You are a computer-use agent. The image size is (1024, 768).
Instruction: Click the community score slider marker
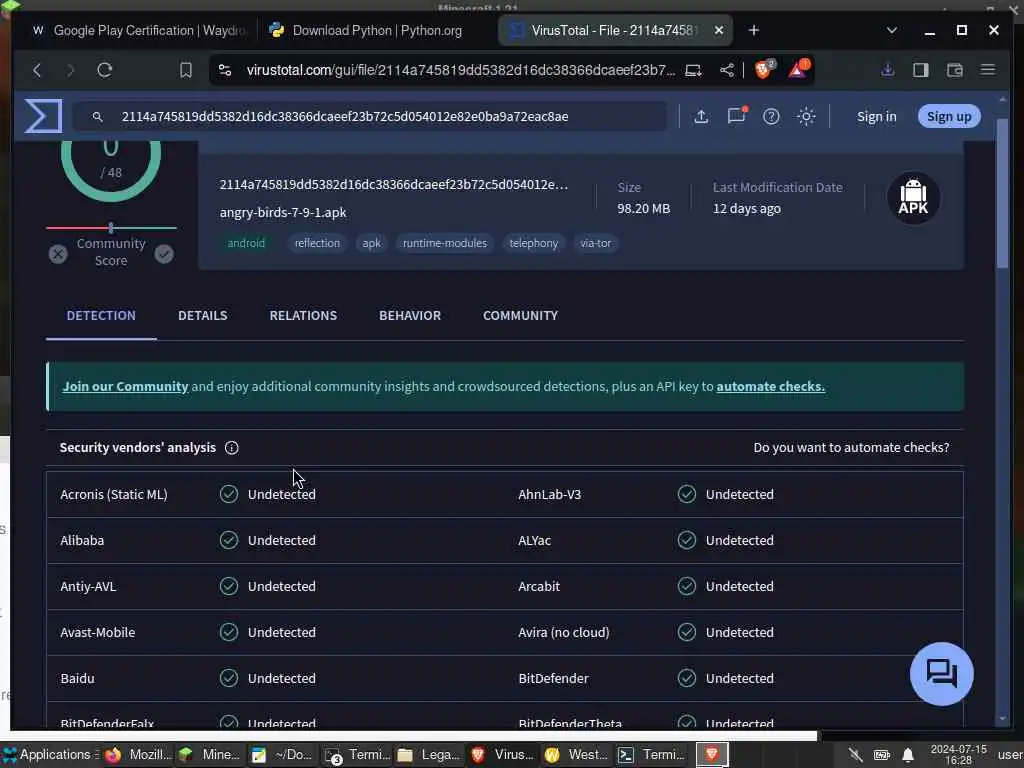[x=111, y=227]
